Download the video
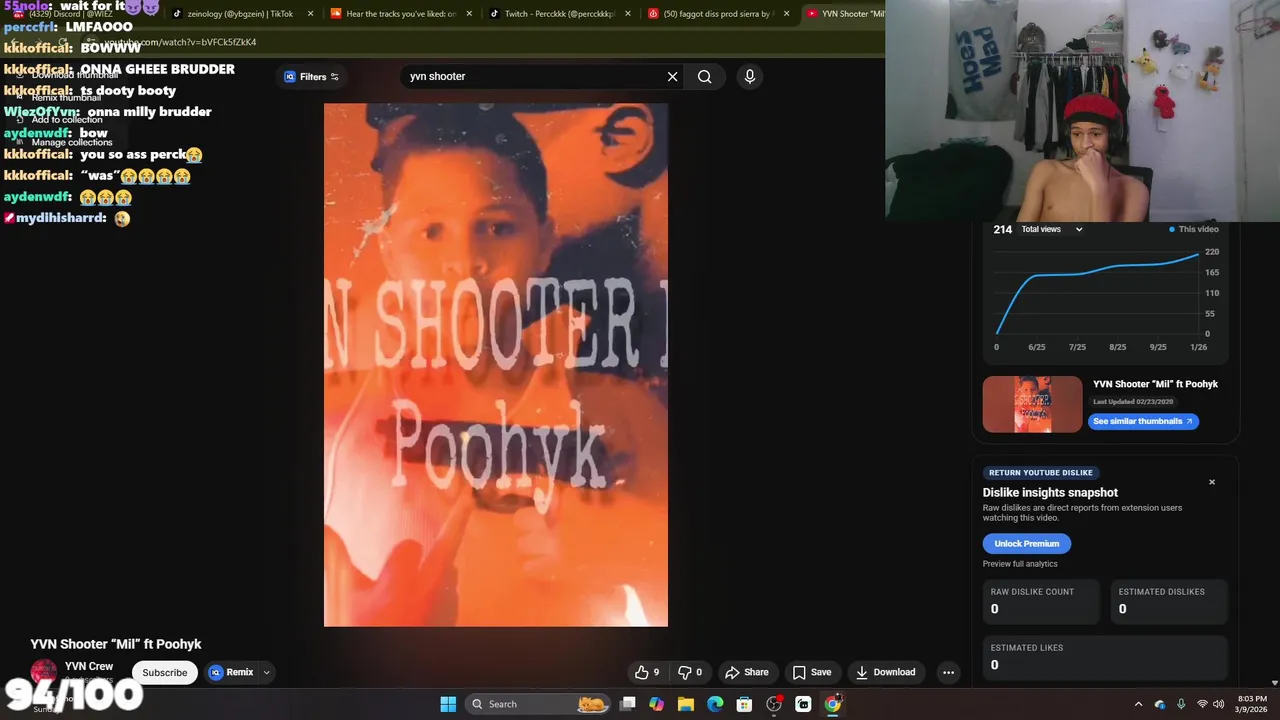This screenshot has height=720, width=1280. pyautogui.click(x=885, y=672)
